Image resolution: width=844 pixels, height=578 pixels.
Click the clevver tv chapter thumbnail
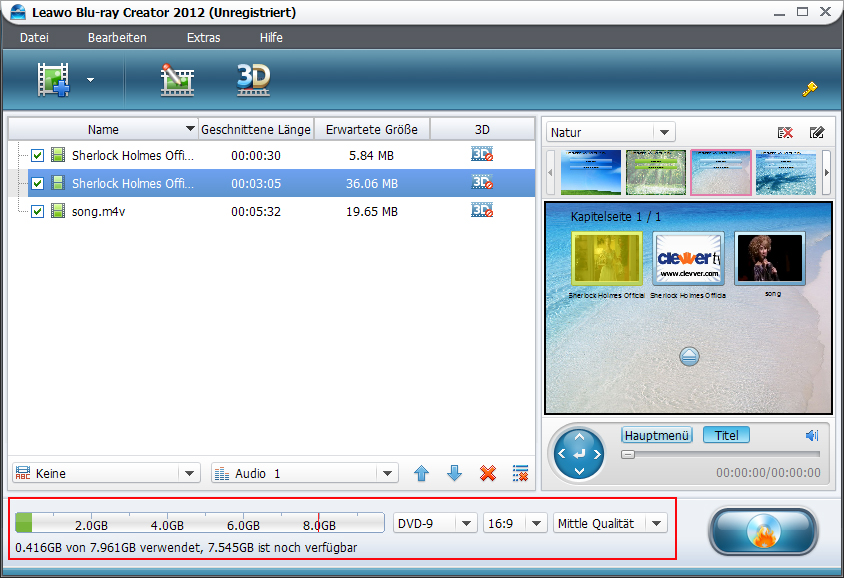pos(688,258)
